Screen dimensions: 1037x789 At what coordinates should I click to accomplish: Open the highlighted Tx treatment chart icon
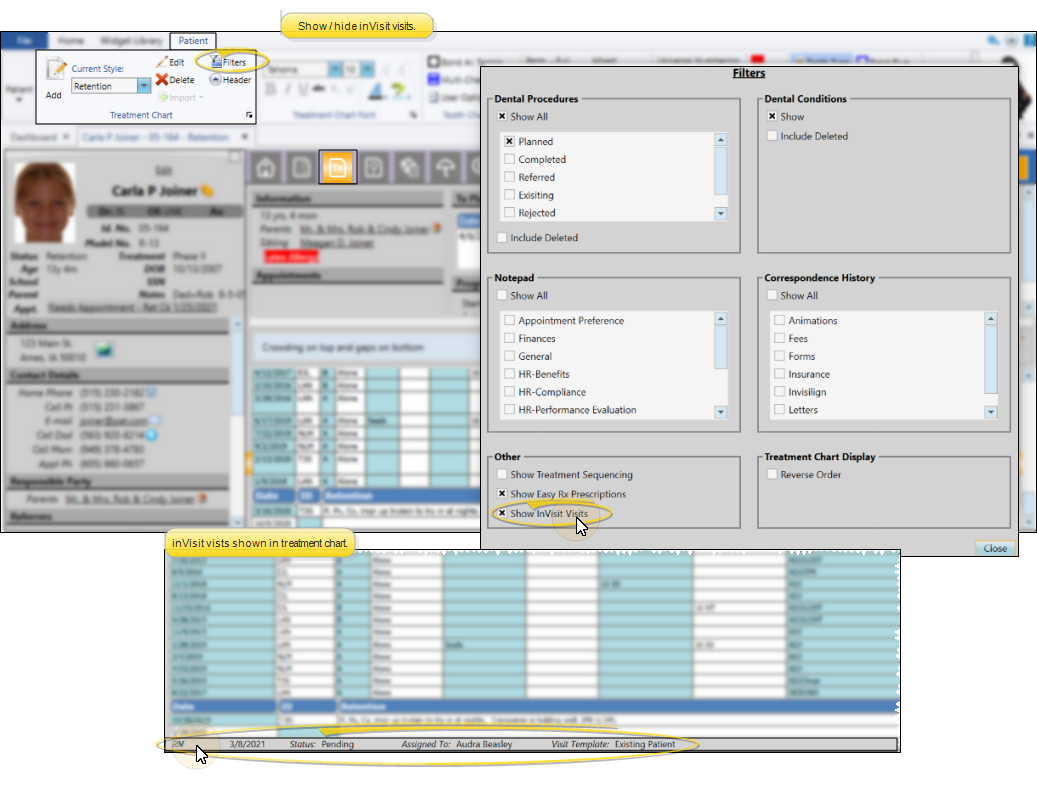click(337, 168)
